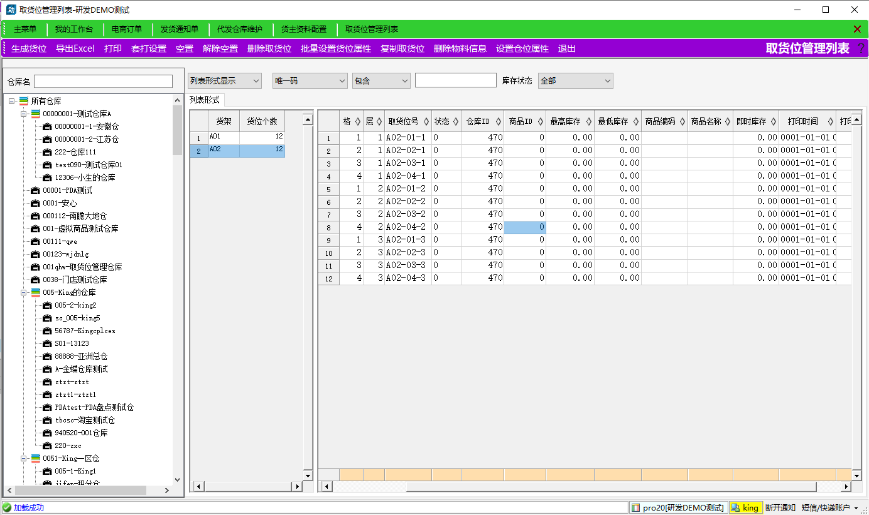869x515 pixels.
Task: Click the S01-13123 warehouse icon
Action: (x=47, y=343)
